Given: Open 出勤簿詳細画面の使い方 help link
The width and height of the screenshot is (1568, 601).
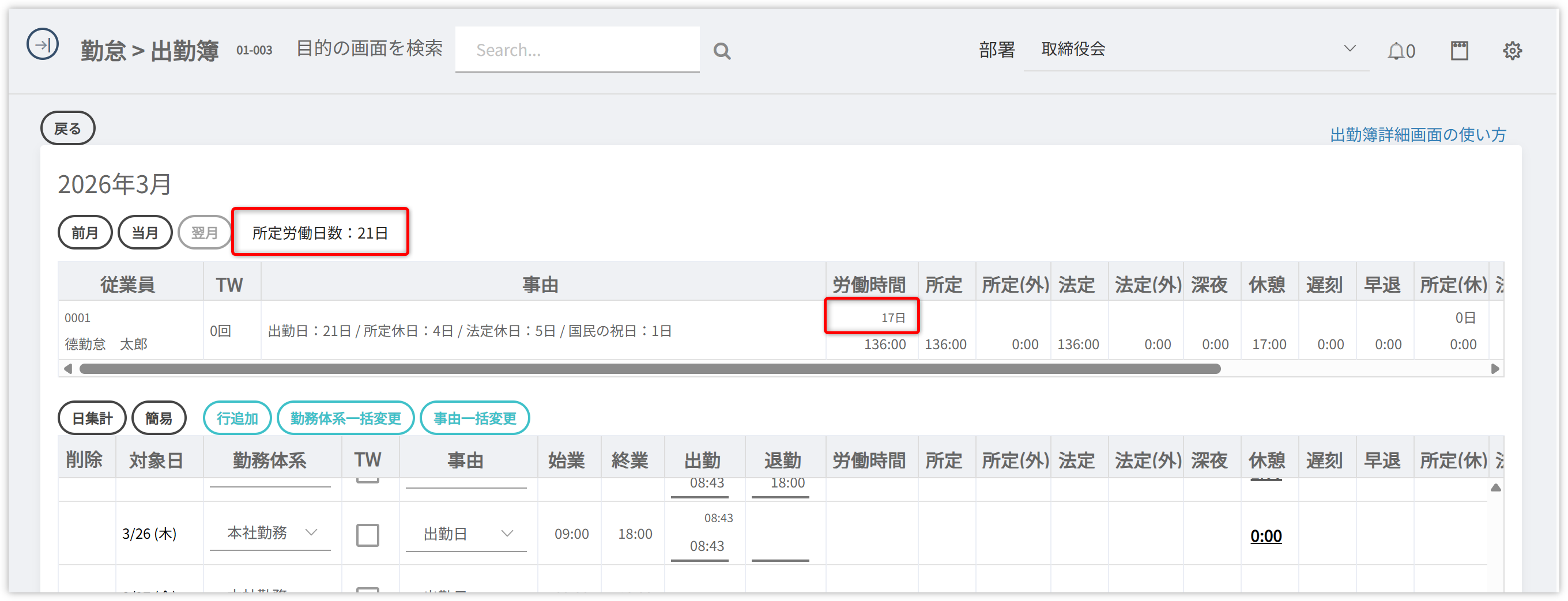Looking at the screenshot, I should [x=1417, y=134].
